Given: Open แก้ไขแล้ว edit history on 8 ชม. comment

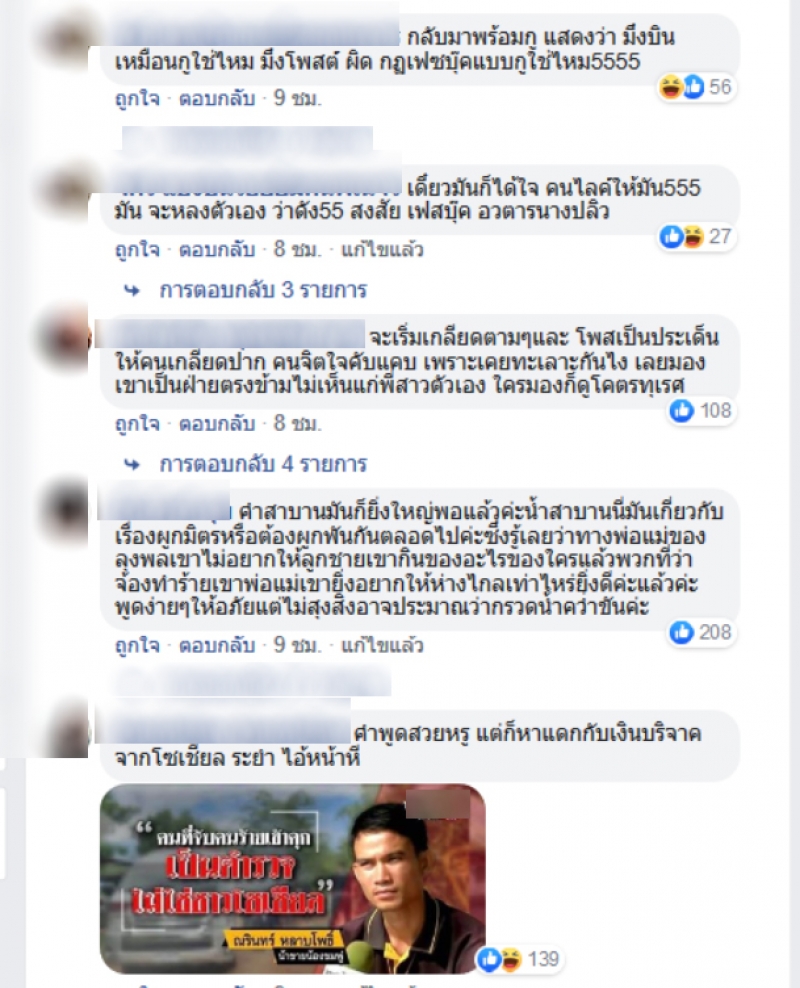Looking at the screenshot, I should [x=382, y=250].
